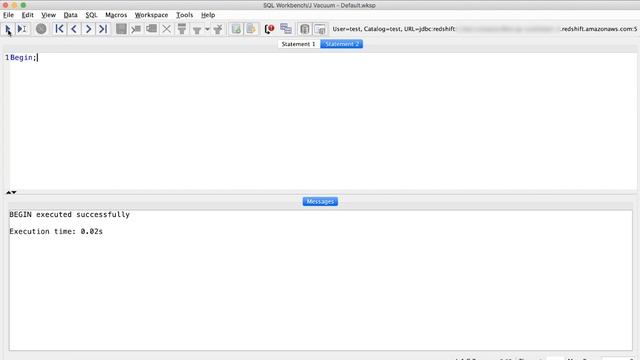Jump to the first statement in history

(59, 29)
